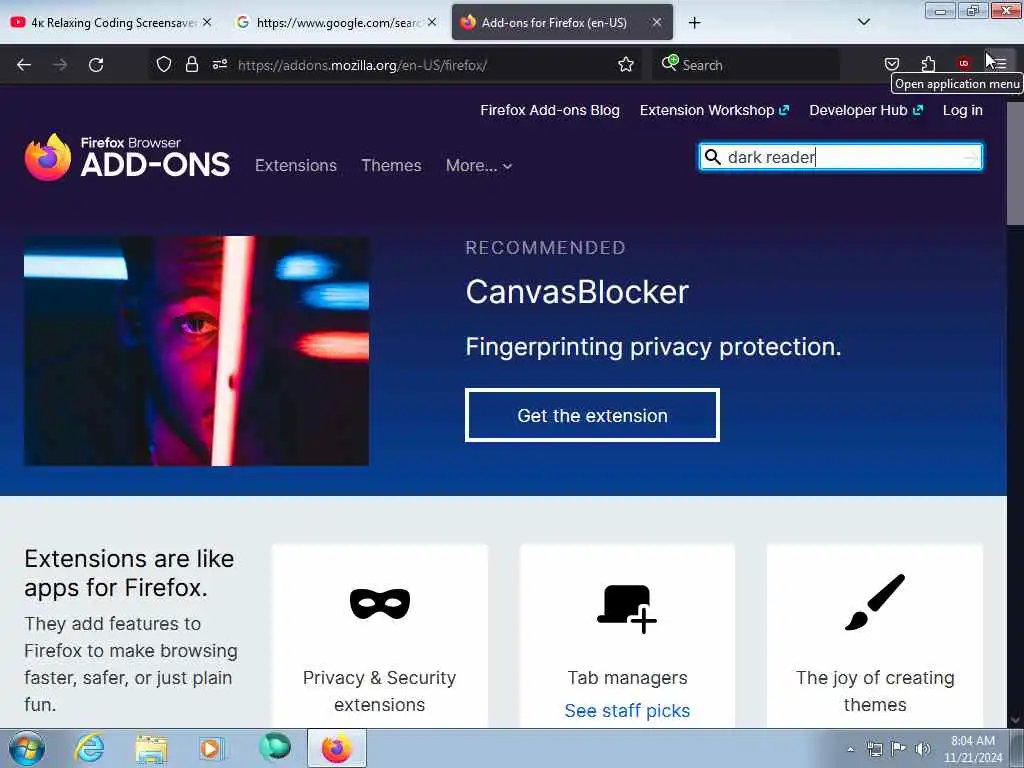Viewport: 1024px width, 768px height.
Task: Launch Internet Explorer from taskbar
Action: (89, 748)
